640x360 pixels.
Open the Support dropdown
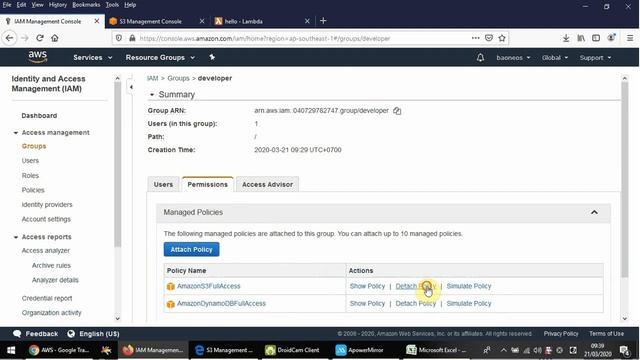point(596,58)
